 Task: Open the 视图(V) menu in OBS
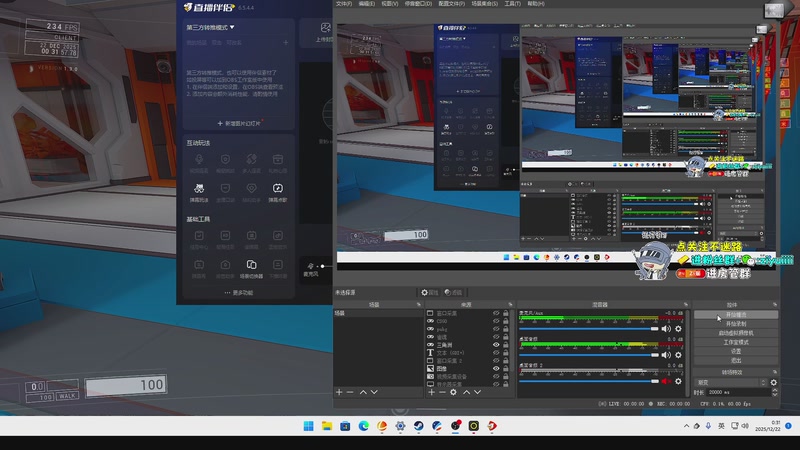pyautogui.click(x=390, y=4)
